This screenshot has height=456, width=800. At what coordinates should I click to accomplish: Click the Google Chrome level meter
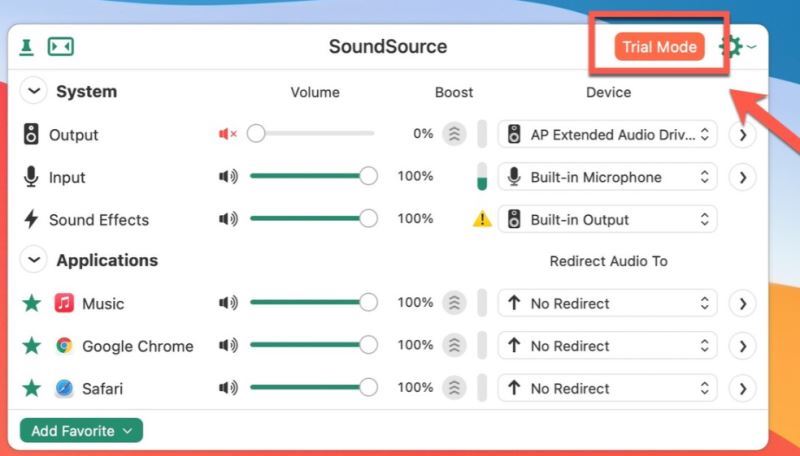(x=482, y=345)
